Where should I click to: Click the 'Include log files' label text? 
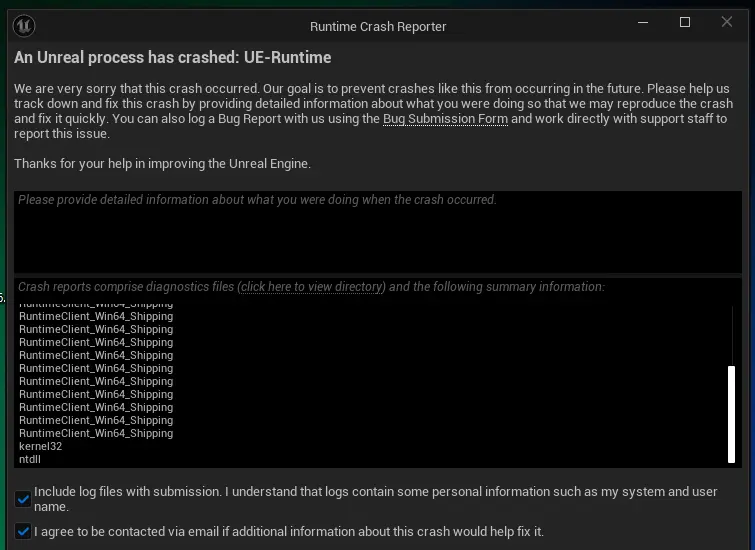point(376,499)
